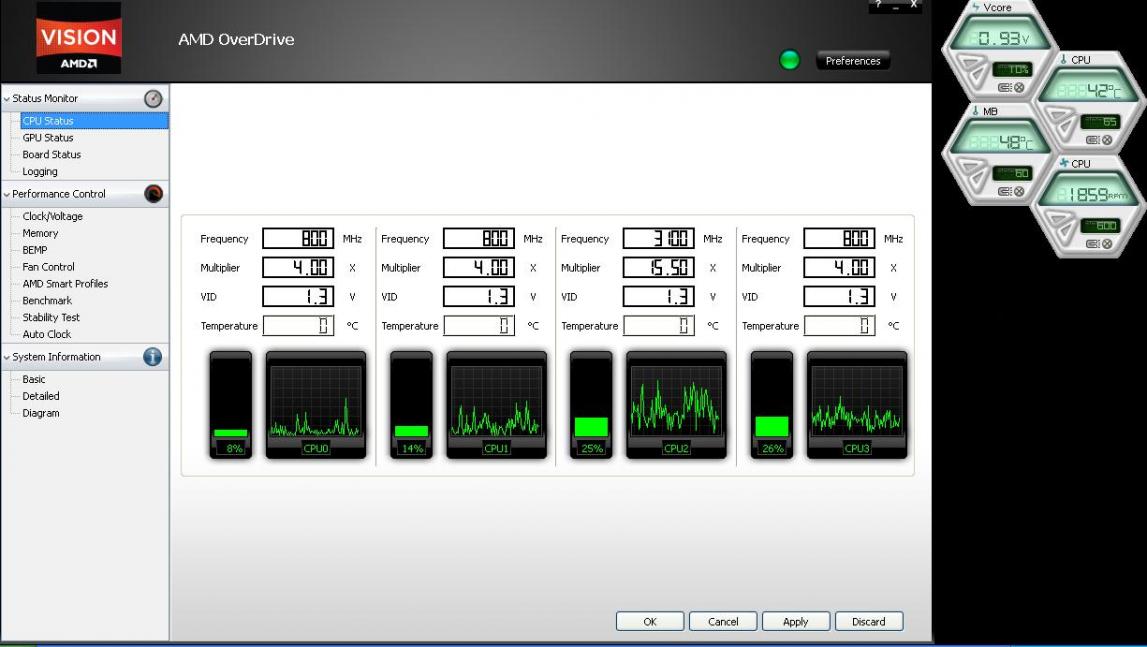Click the green status indicator light
Image resolution: width=1147 pixels, height=647 pixels.
[789, 60]
